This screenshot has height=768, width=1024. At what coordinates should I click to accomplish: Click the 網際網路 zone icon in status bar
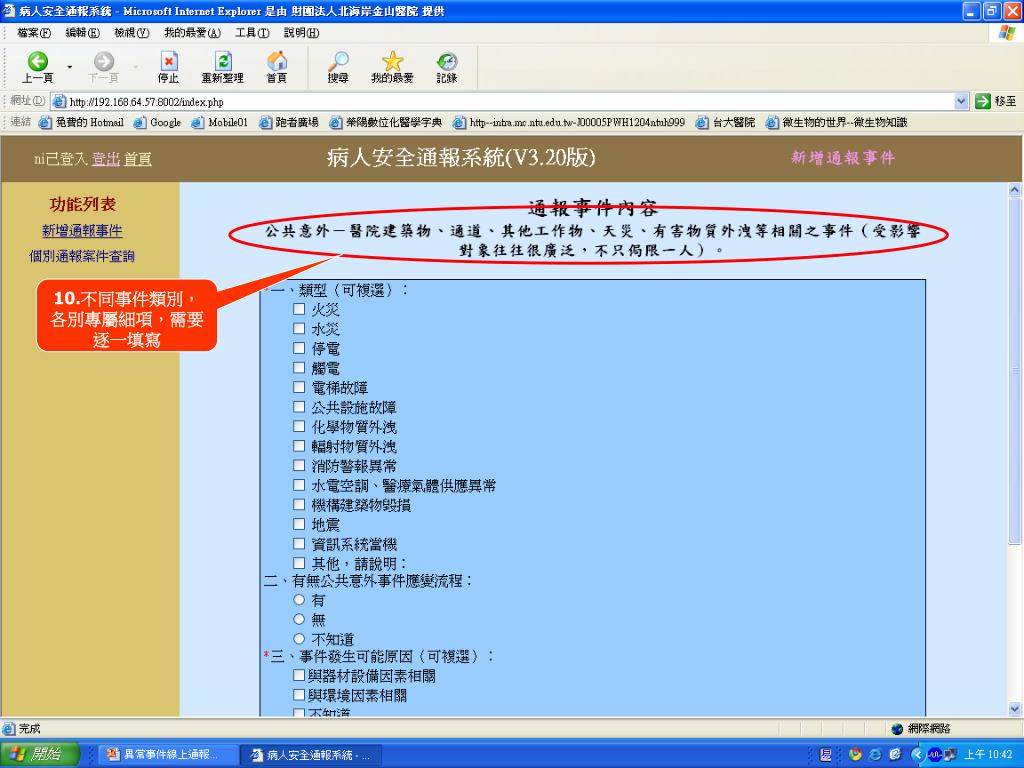897,728
